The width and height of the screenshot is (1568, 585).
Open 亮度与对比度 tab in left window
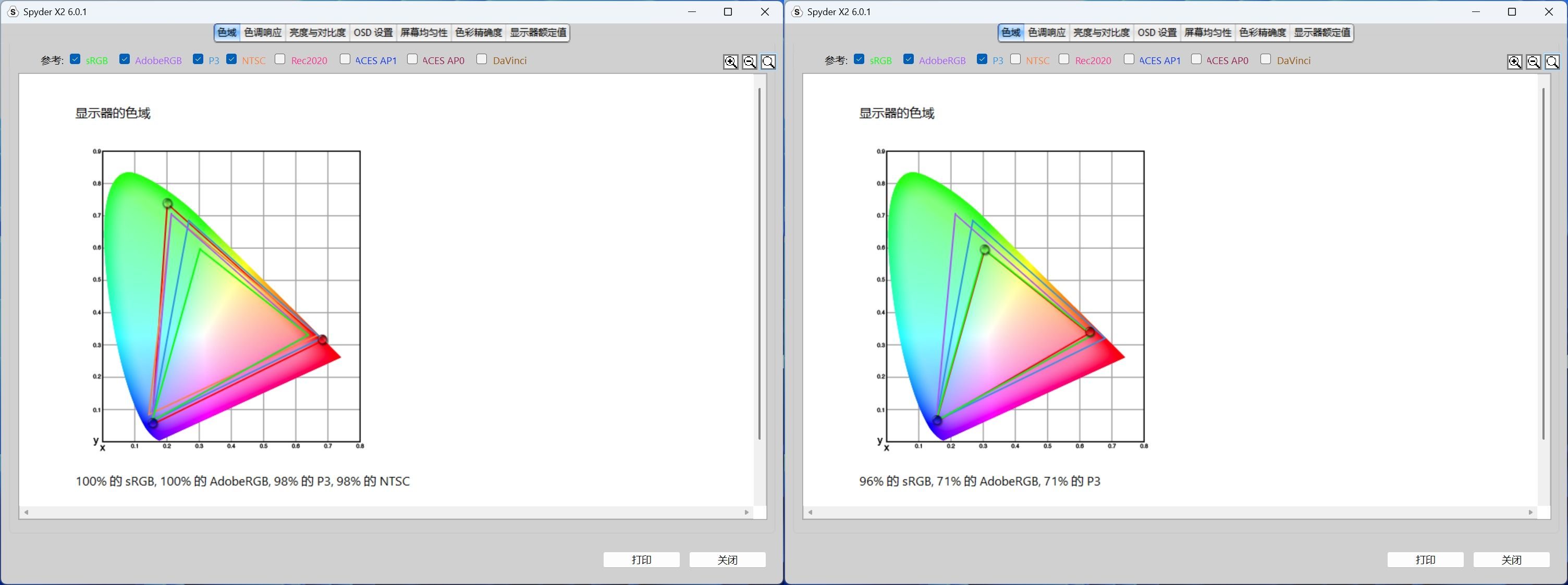pos(317,32)
